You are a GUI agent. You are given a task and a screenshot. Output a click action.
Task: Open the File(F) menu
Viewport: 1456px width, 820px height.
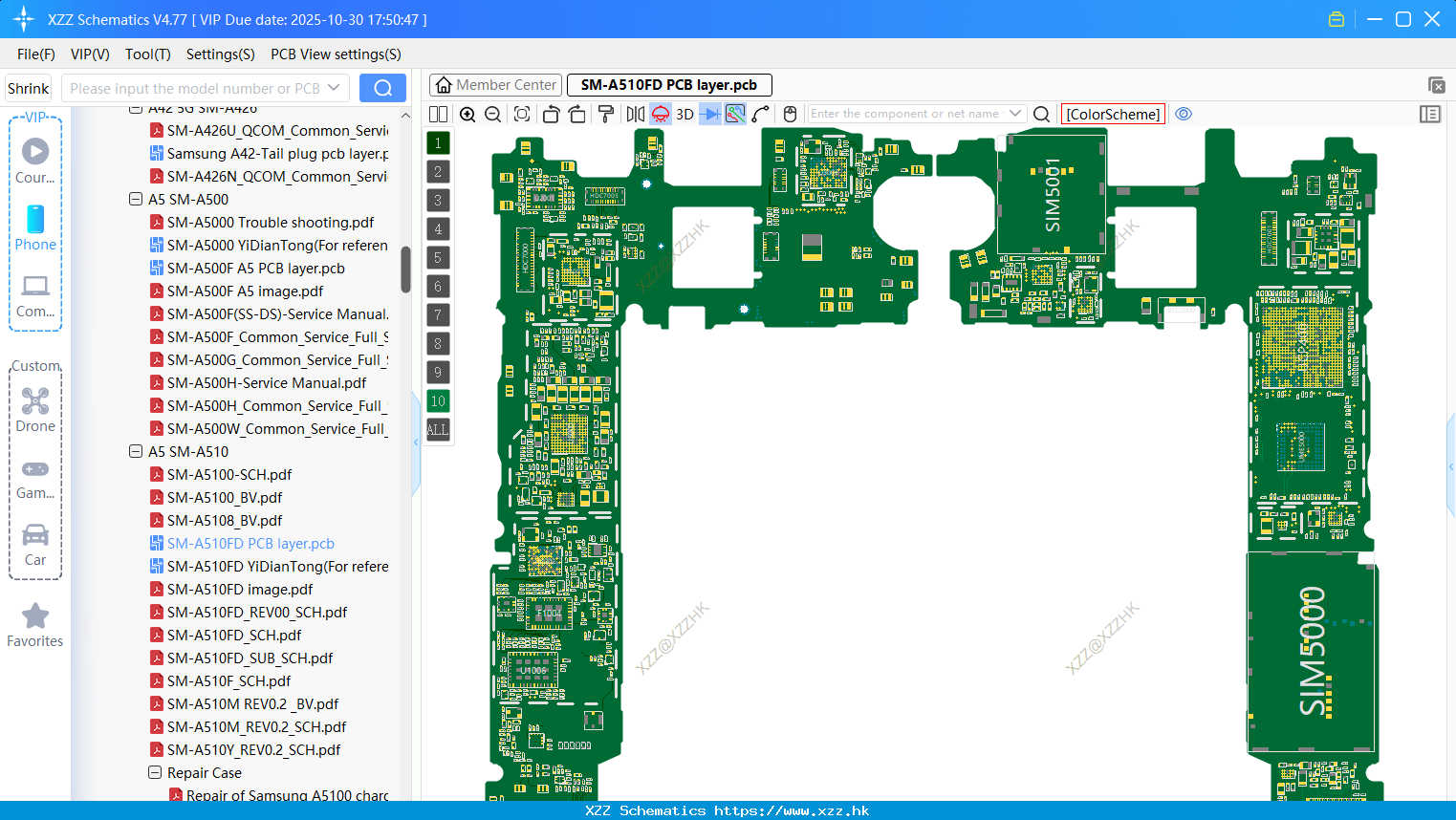click(x=36, y=54)
